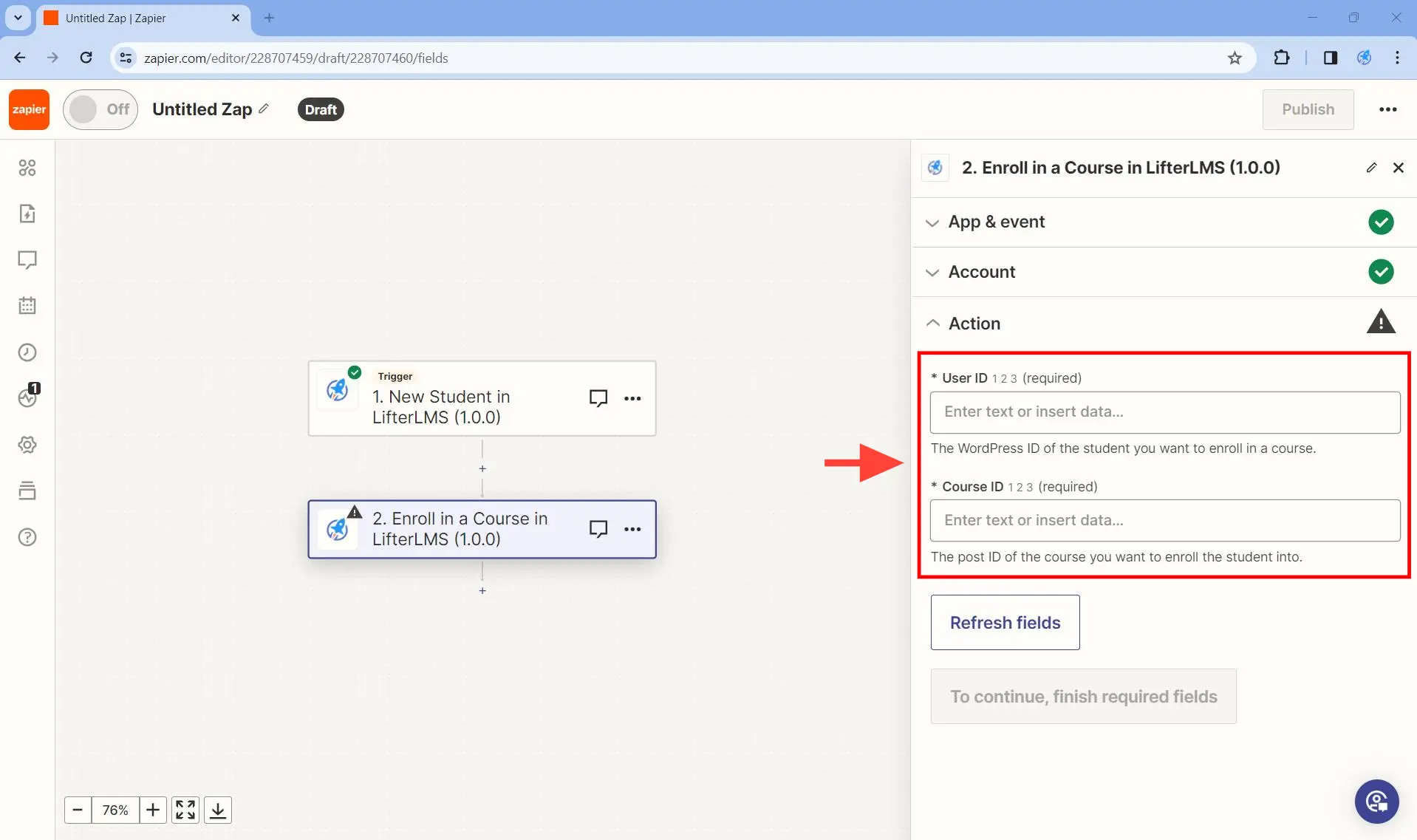Rename step using panel pencil icon
Image resolution: width=1417 pixels, height=840 pixels.
pyautogui.click(x=1371, y=168)
